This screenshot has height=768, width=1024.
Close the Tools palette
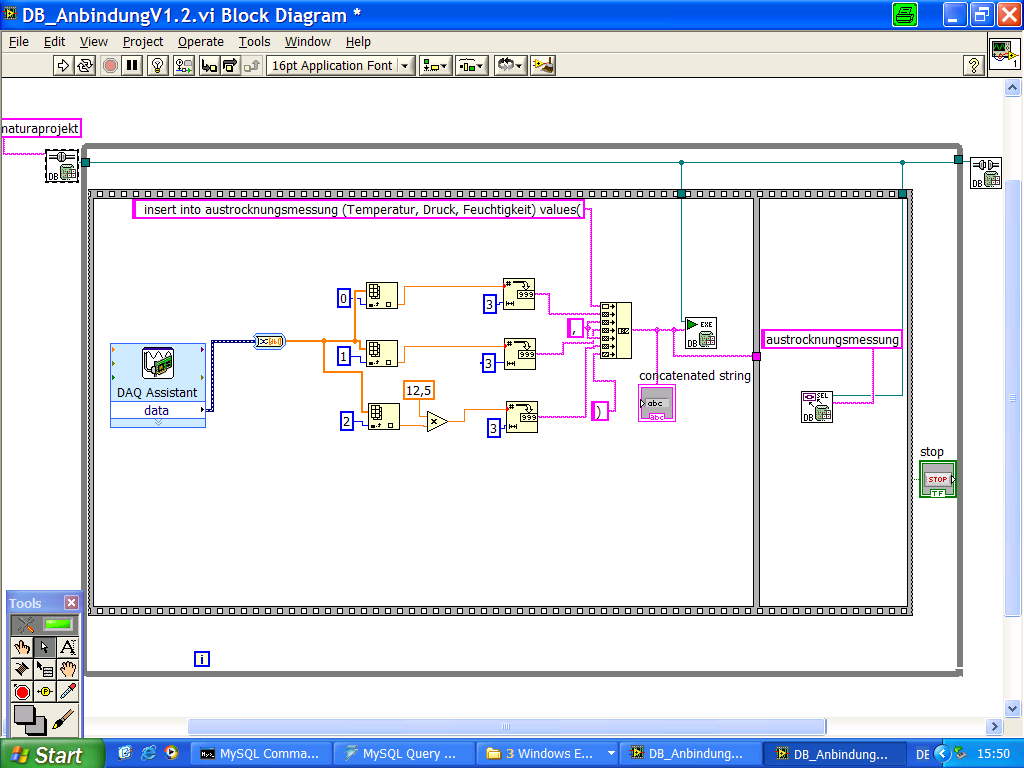coord(71,602)
